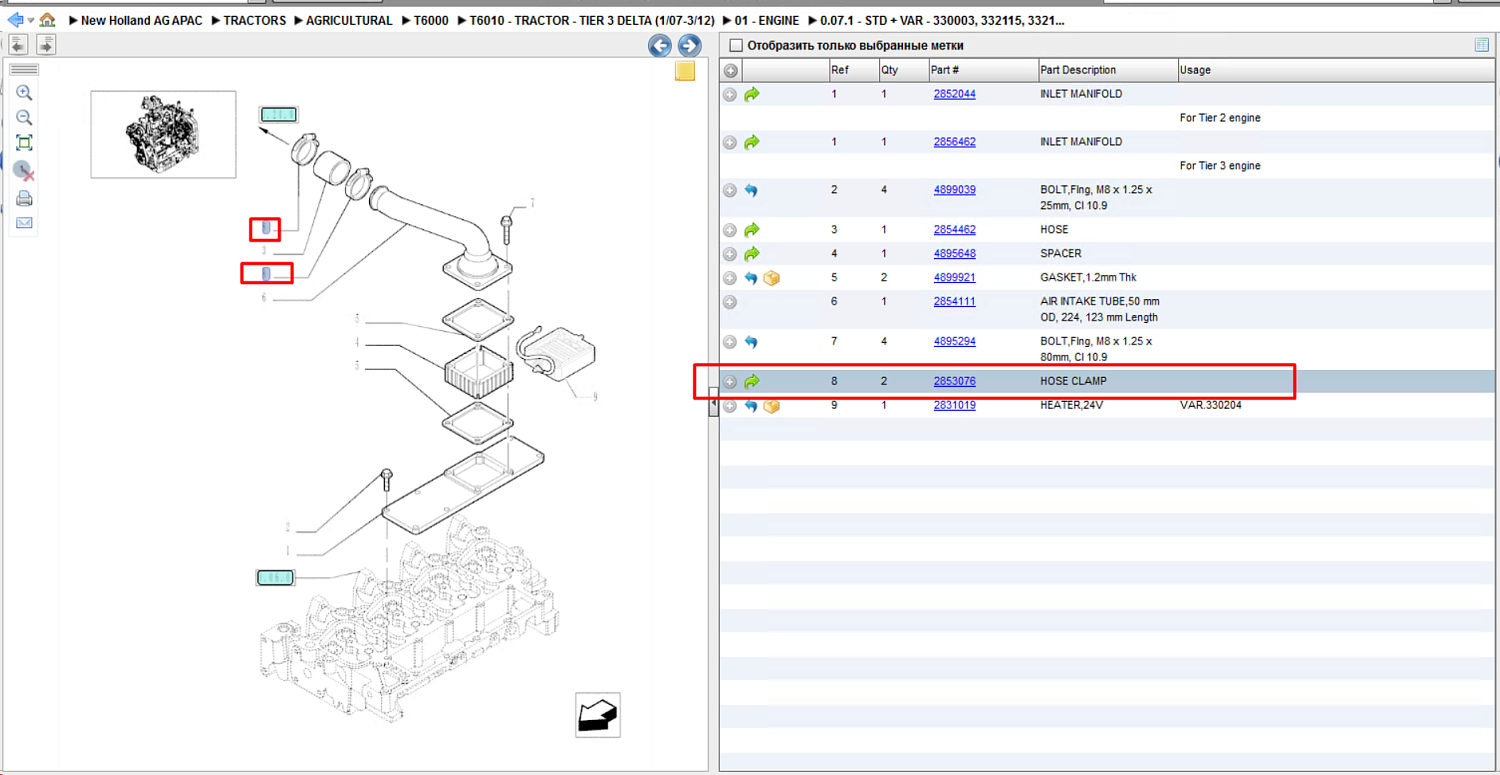
Task: Go to TRACTORS breadcrumb
Action: (255, 20)
